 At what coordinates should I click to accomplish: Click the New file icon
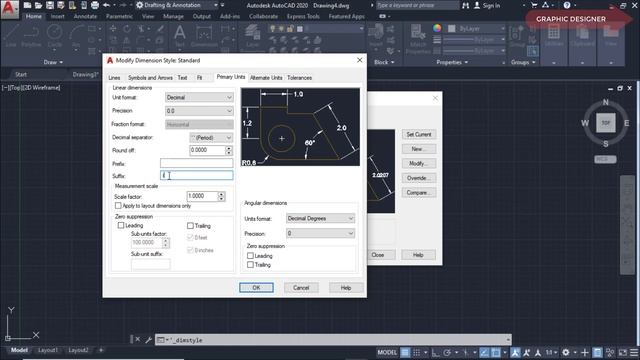(27, 5)
